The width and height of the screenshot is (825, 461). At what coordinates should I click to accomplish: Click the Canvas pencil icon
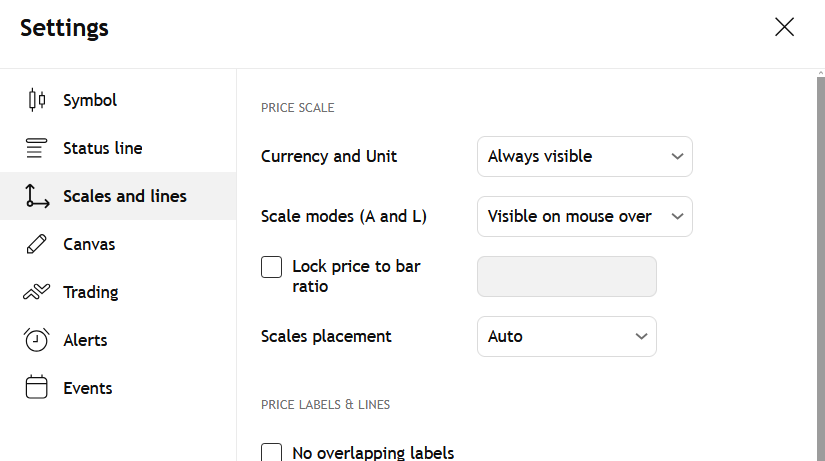tap(37, 244)
